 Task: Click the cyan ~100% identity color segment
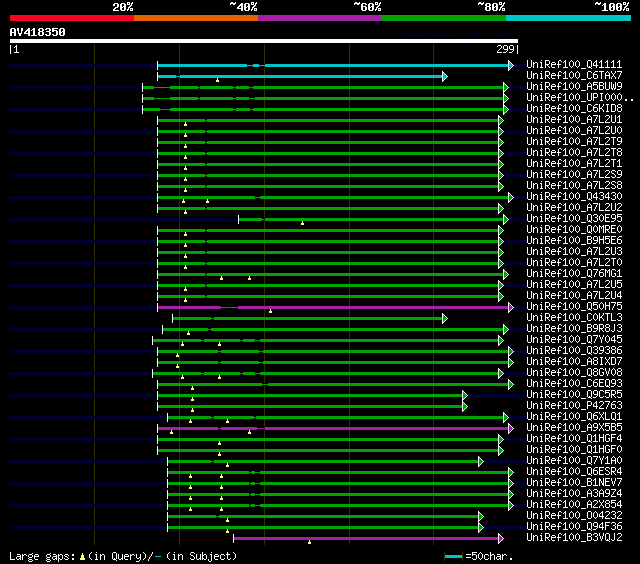point(568,18)
